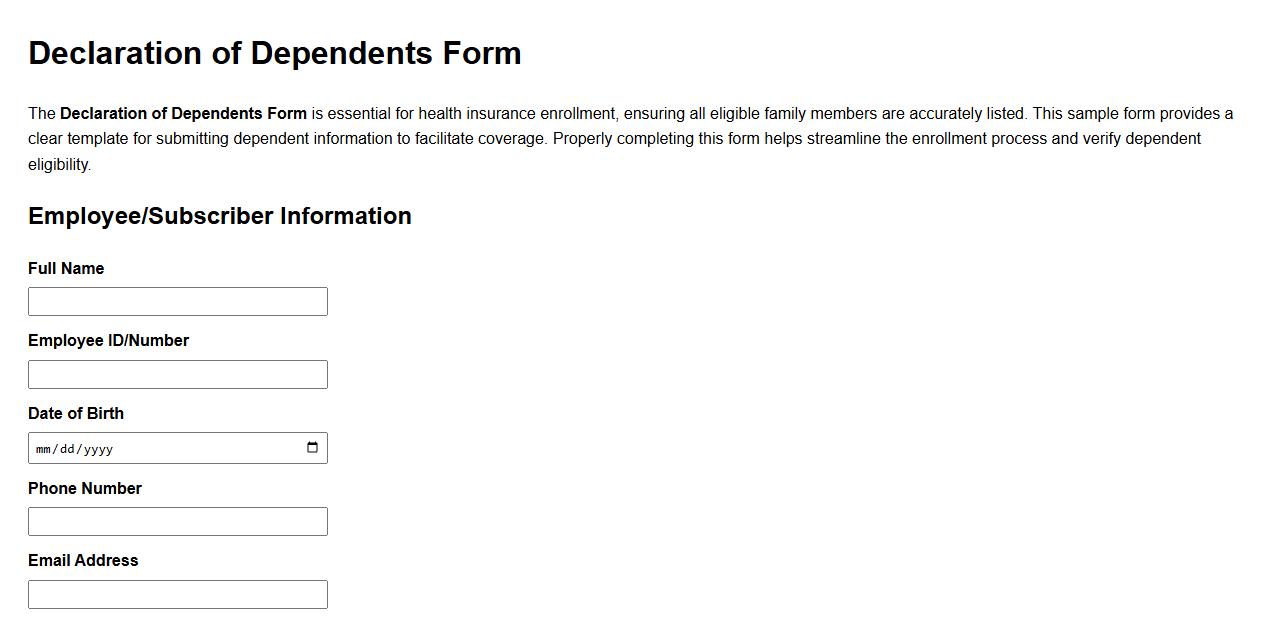Click inside the Full Name input box
Screen dimensions: 1278x635
coord(178,301)
